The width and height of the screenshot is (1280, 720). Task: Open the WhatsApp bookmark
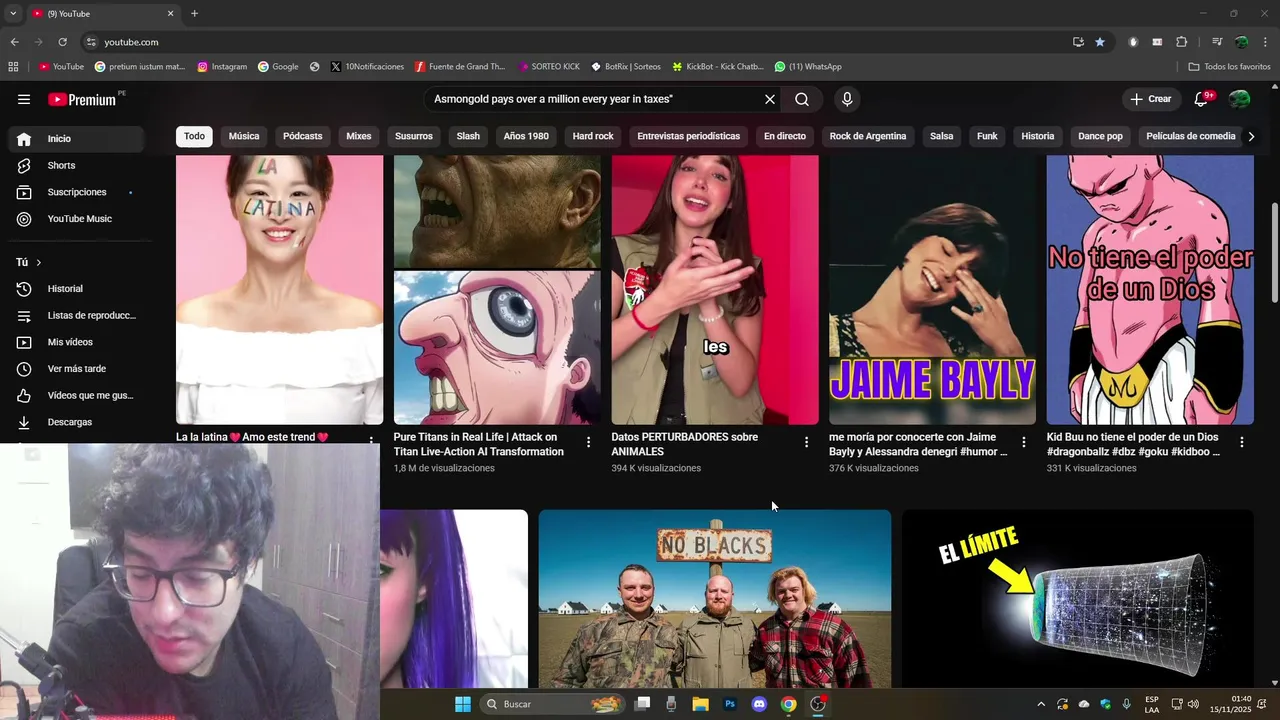(x=808, y=67)
